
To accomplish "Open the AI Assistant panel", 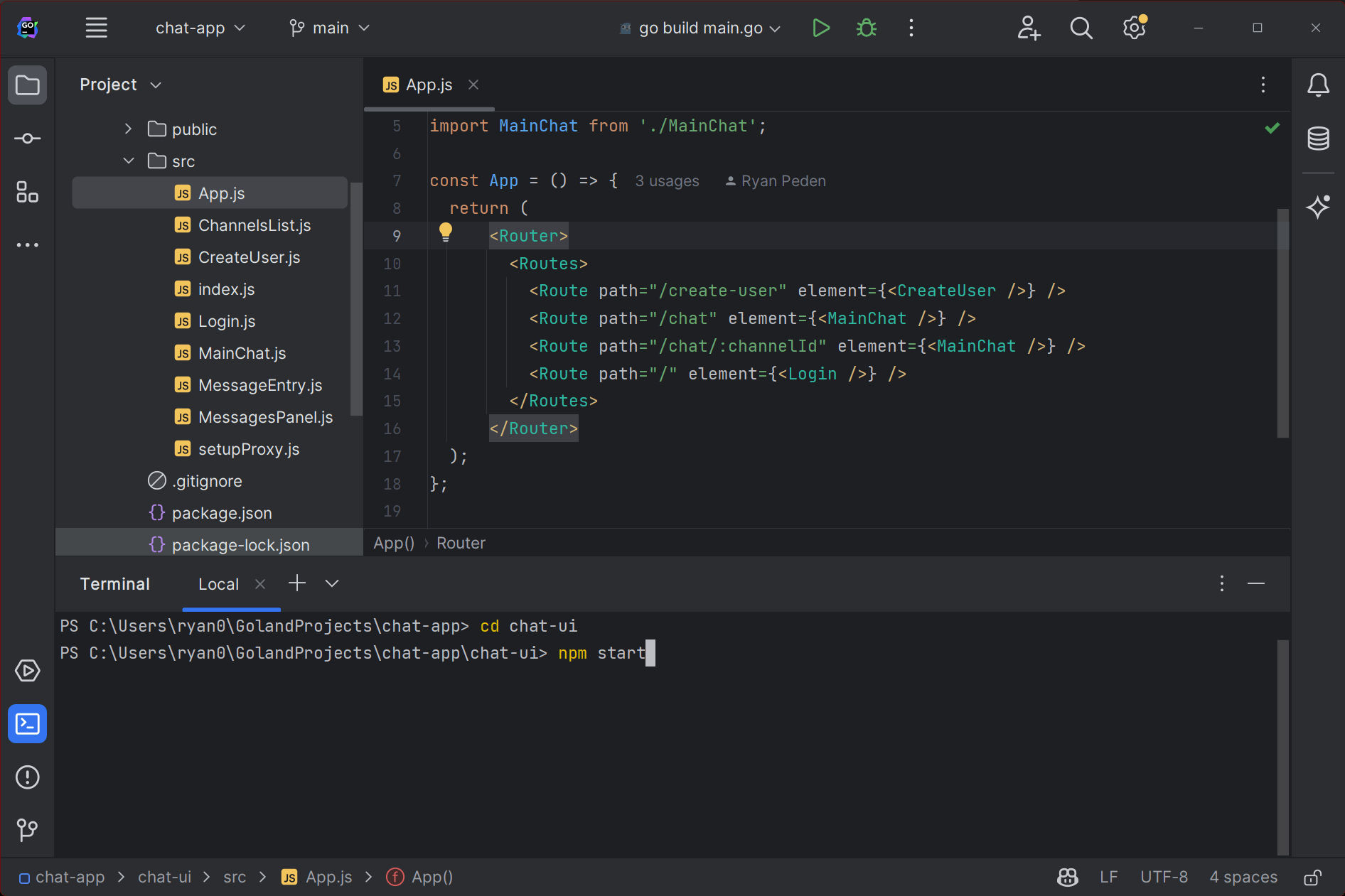I will [1318, 207].
